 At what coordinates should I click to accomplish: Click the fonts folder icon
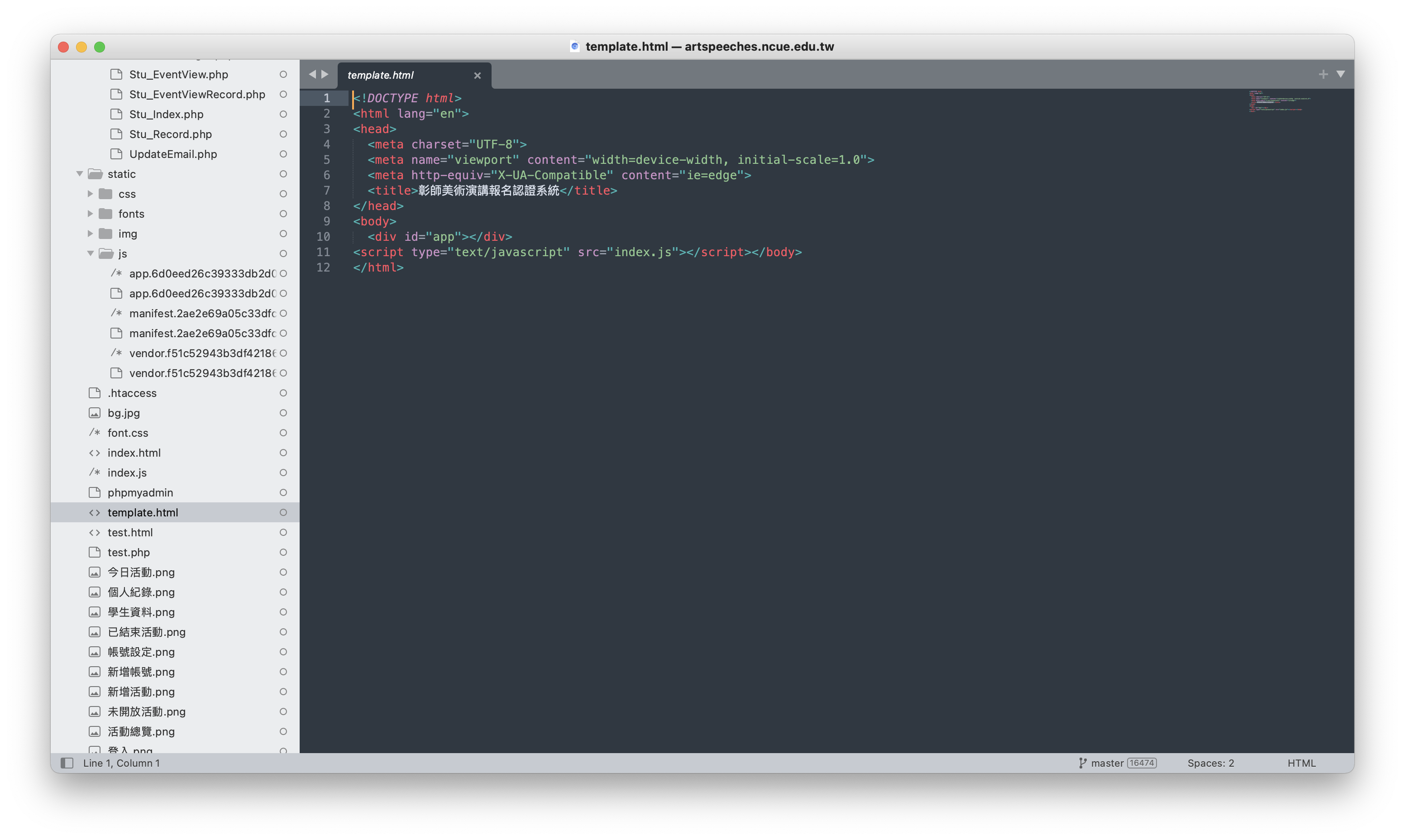pos(105,214)
